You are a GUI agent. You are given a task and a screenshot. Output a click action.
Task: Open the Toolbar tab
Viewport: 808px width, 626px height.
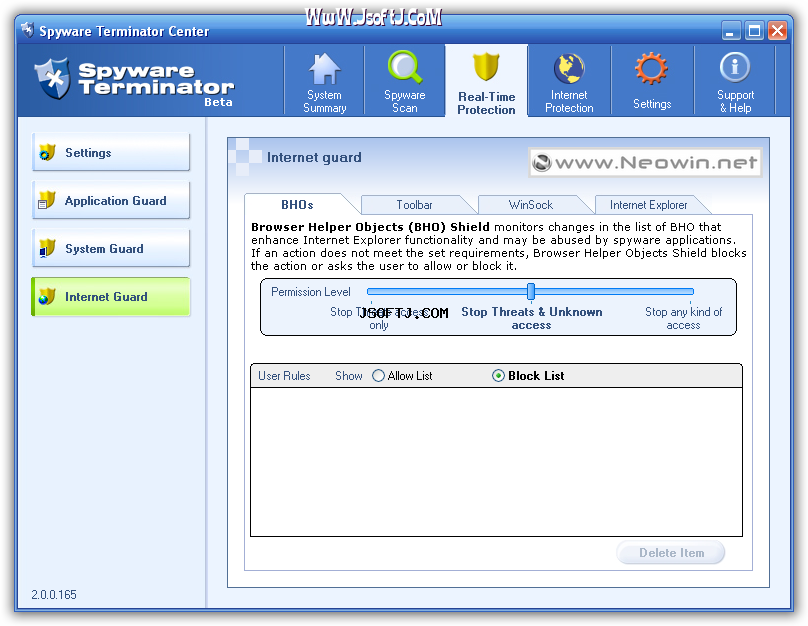414,205
